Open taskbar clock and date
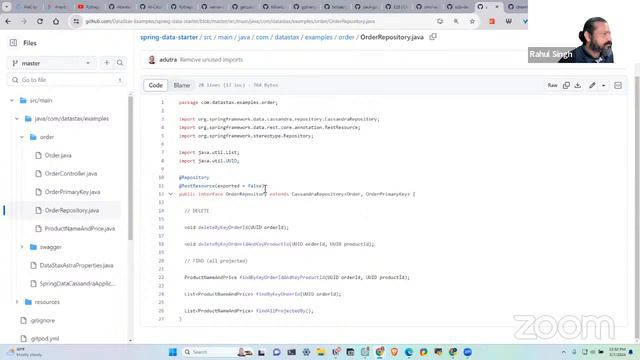This screenshot has width=640, height=360. click(617, 352)
